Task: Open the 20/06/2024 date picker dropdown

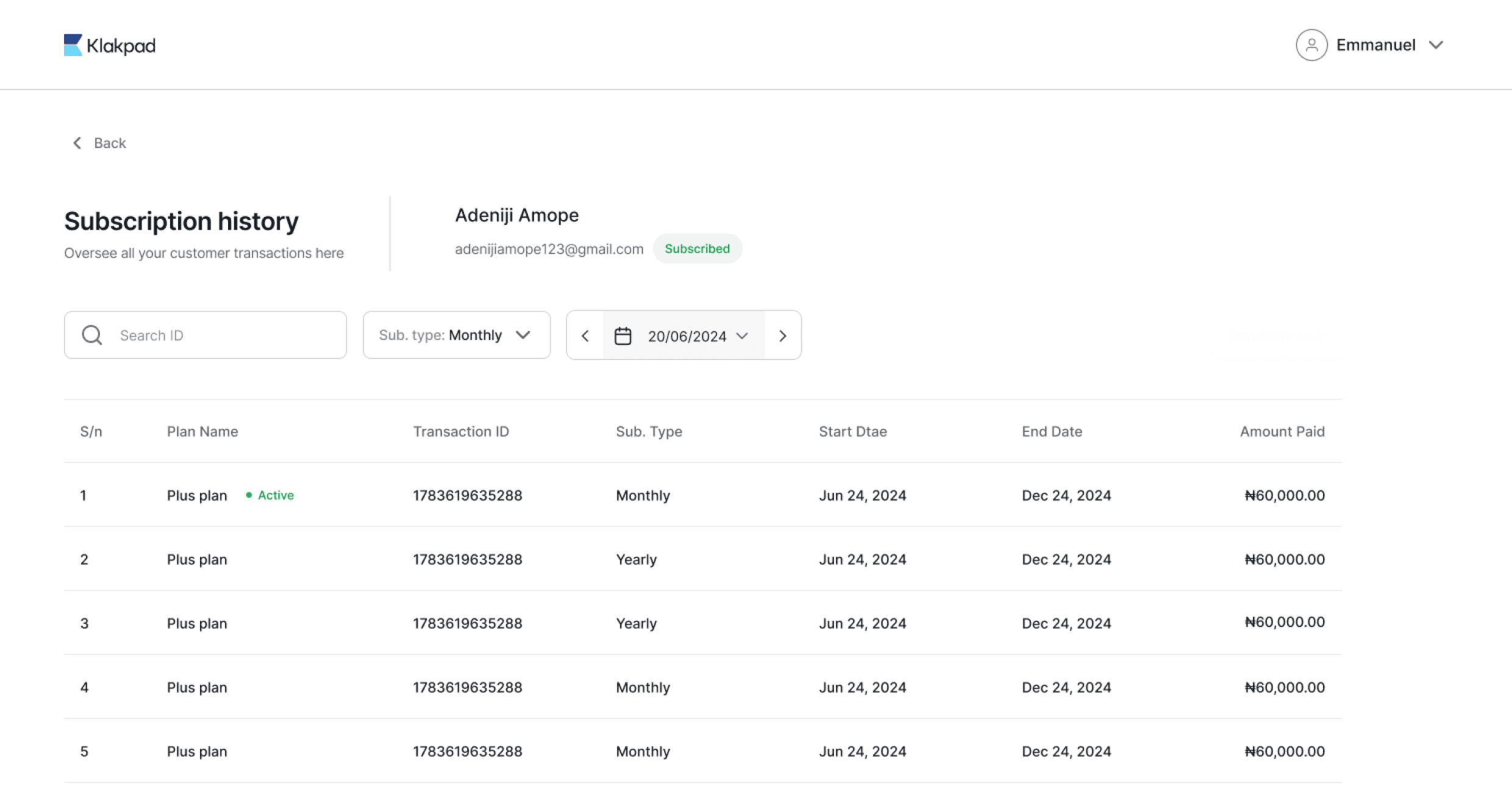Action: tap(697, 336)
